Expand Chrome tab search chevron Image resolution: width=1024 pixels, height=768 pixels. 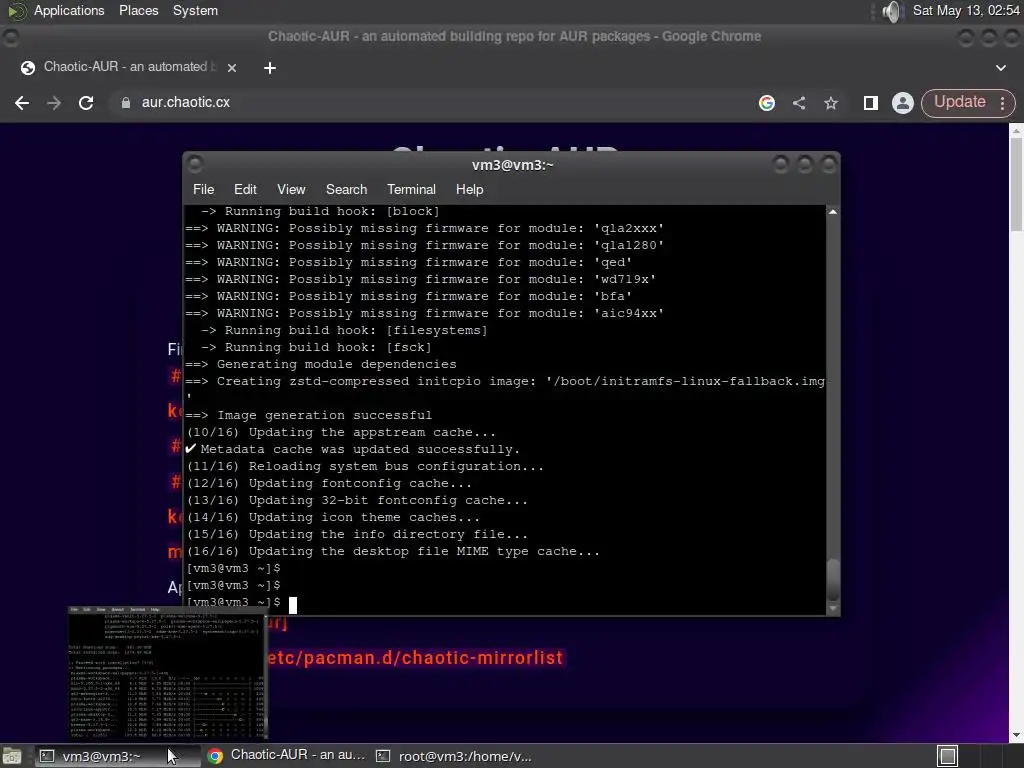click(x=1000, y=67)
